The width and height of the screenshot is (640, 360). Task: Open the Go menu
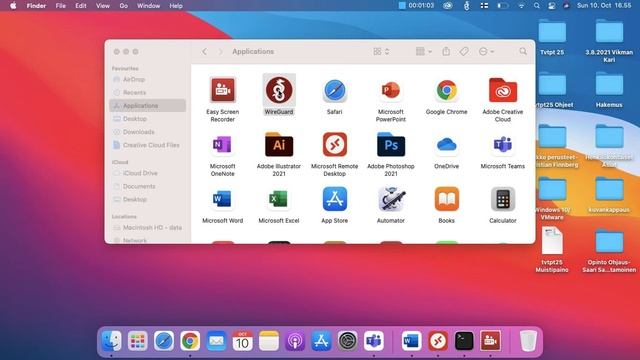pyautogui.click(x=124, y=6)
